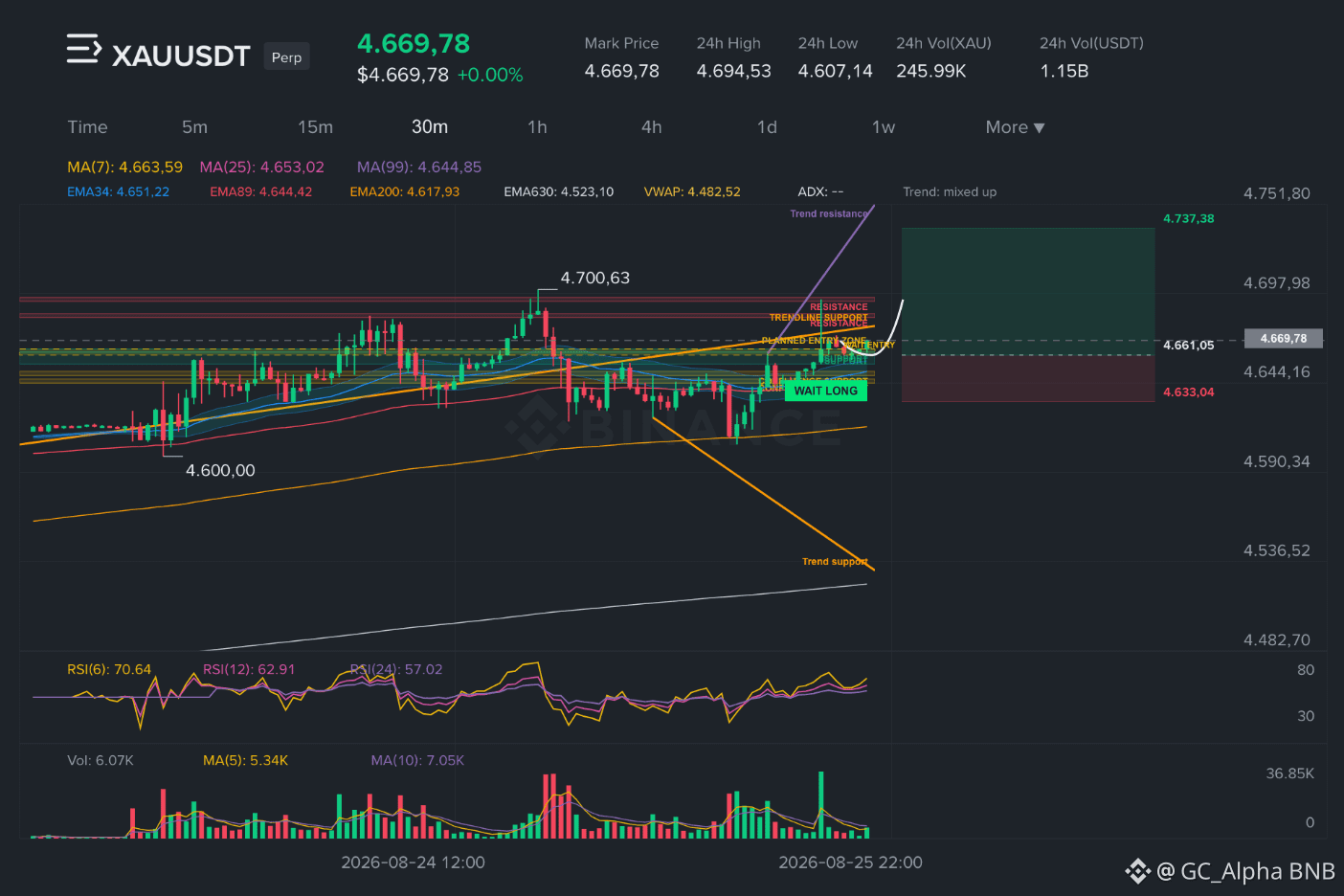Click the WAIT LONG signal label
Image resolution: width=1344 pixels, height=896 pixels.
point(825,391)
